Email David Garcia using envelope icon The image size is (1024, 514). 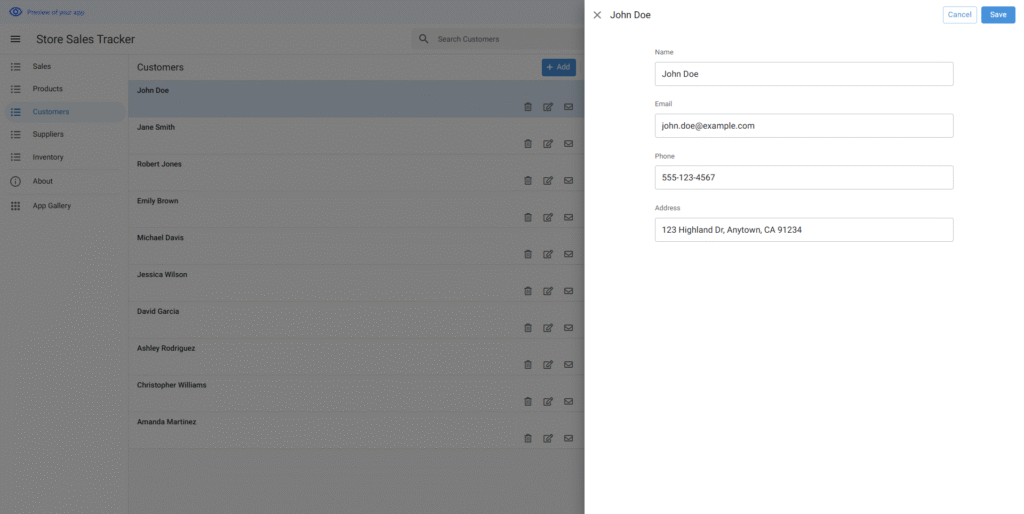[x=568, y=328]
